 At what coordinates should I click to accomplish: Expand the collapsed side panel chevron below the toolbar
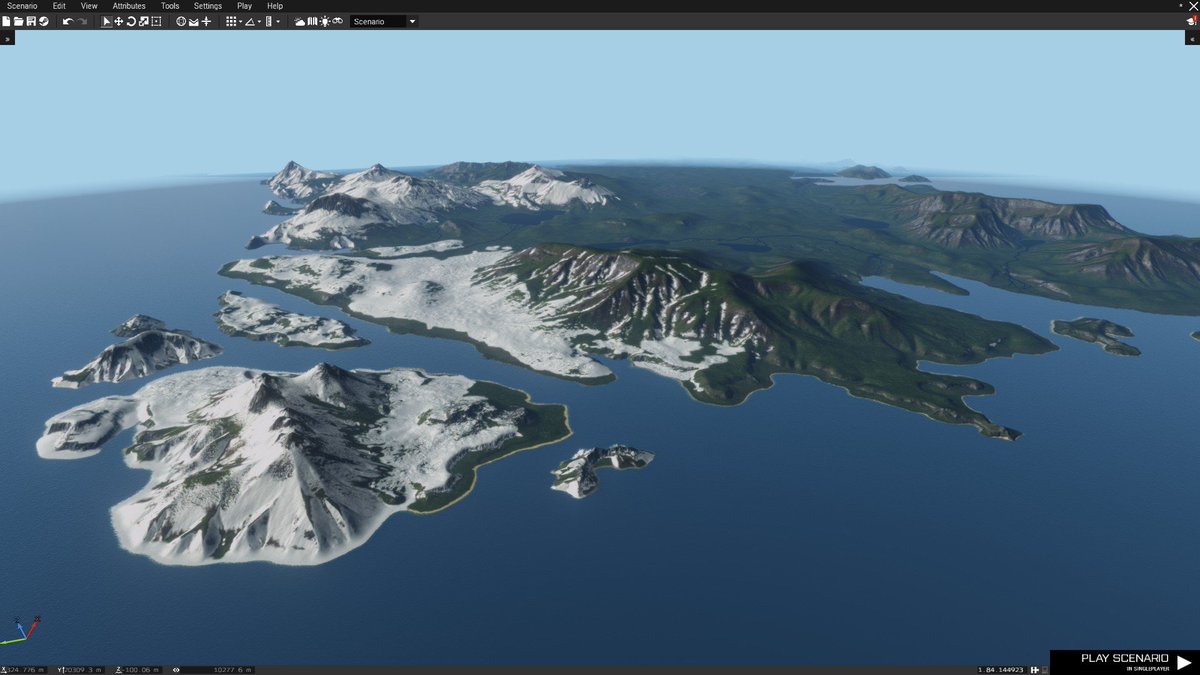(7, 37)
